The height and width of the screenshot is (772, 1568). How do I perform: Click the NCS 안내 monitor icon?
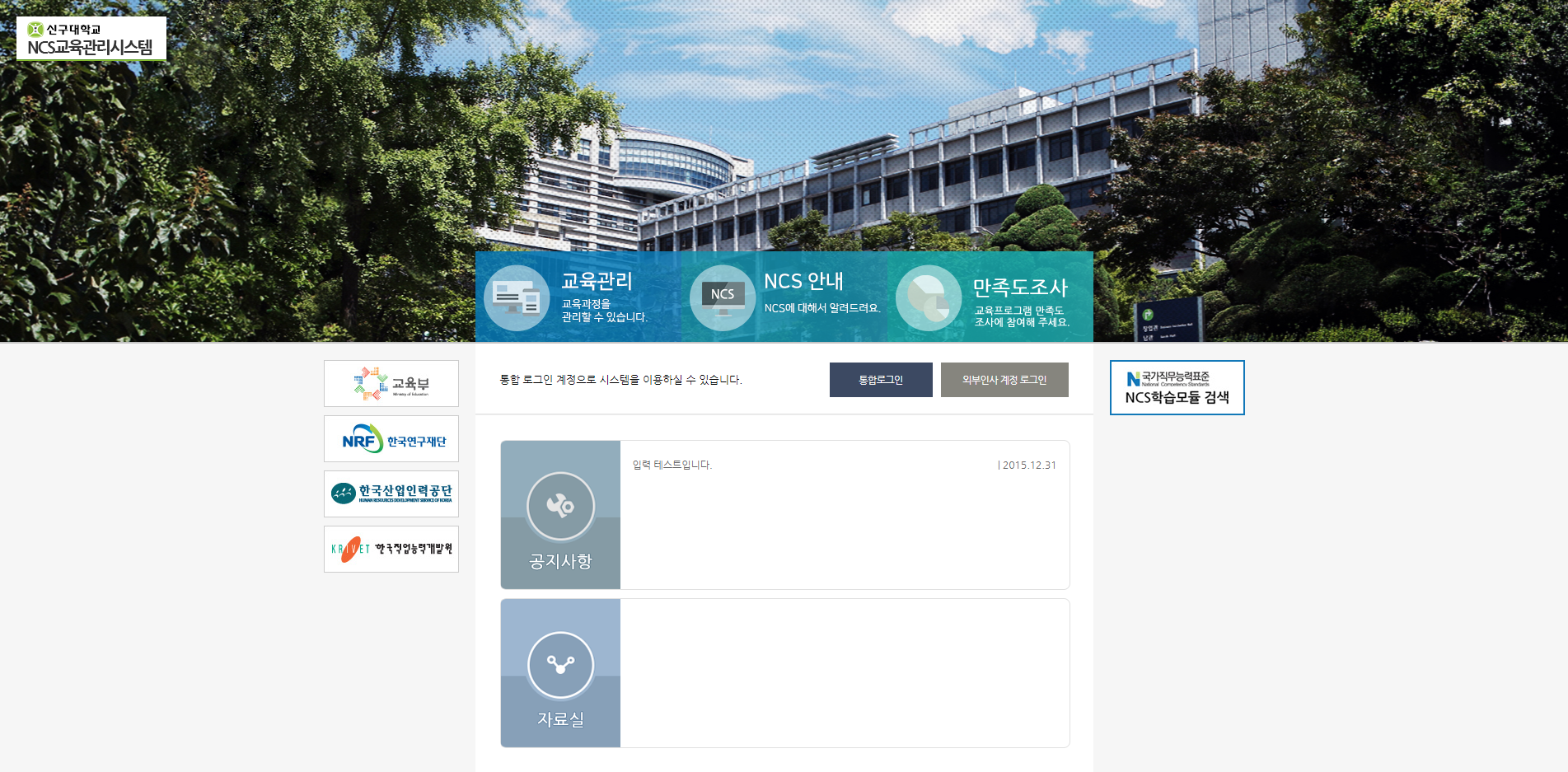723,298
